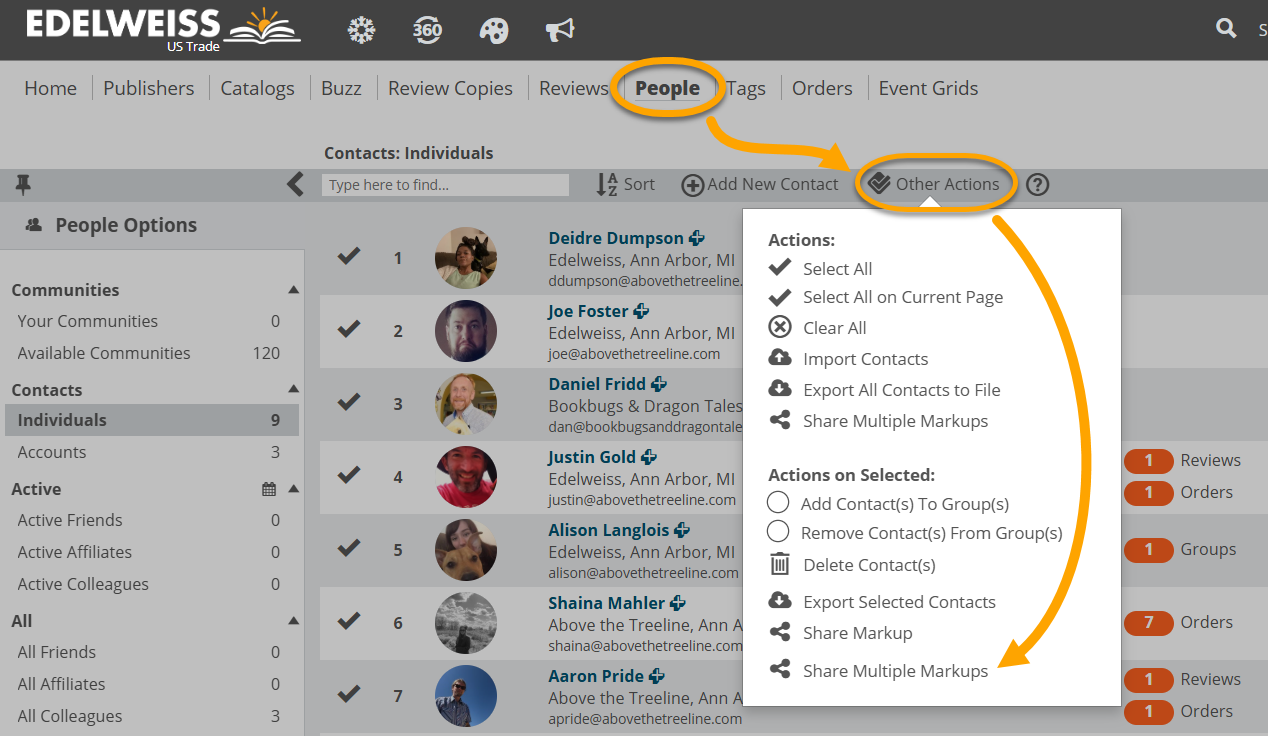
Task: Go to the Home tab
Action: coord(50,88)
